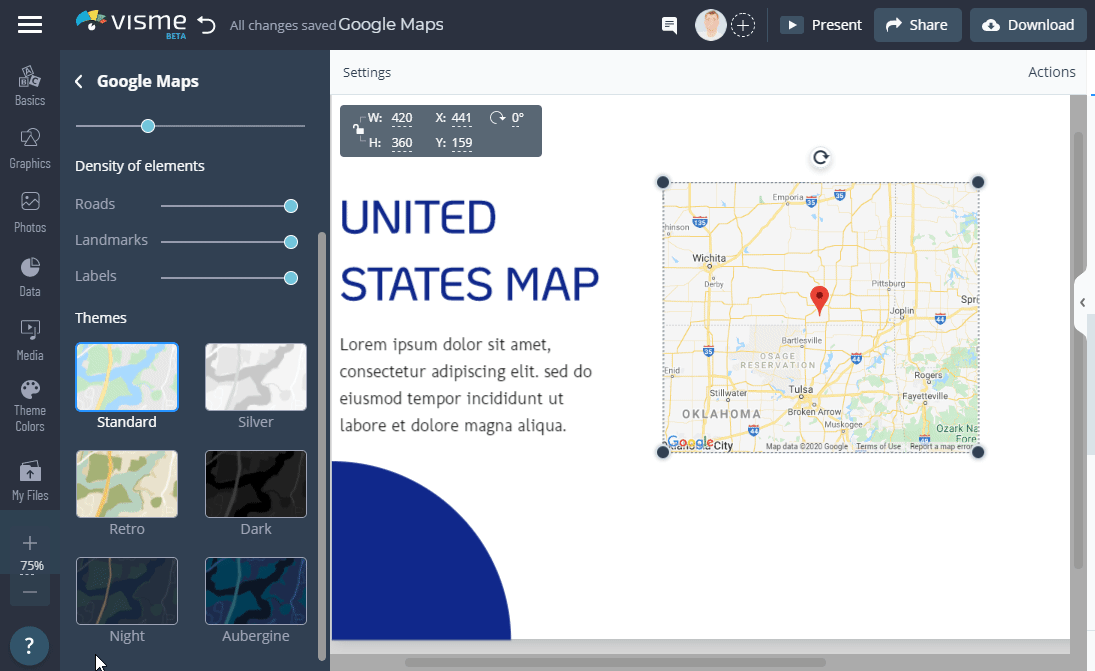Go back from the Google Maps panel
This screenshot has width=1095, height=671.
pyautogui.click(x=79, y=82)
